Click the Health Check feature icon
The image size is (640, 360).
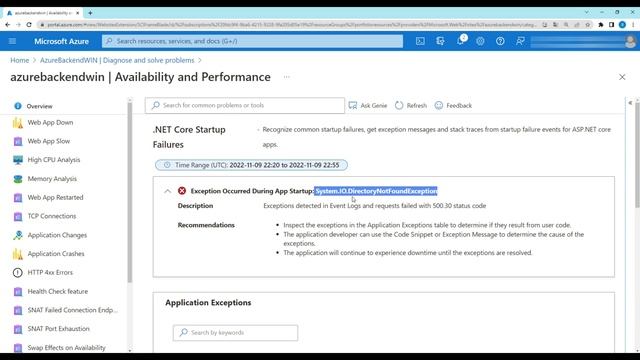click(x=18, y=291)
